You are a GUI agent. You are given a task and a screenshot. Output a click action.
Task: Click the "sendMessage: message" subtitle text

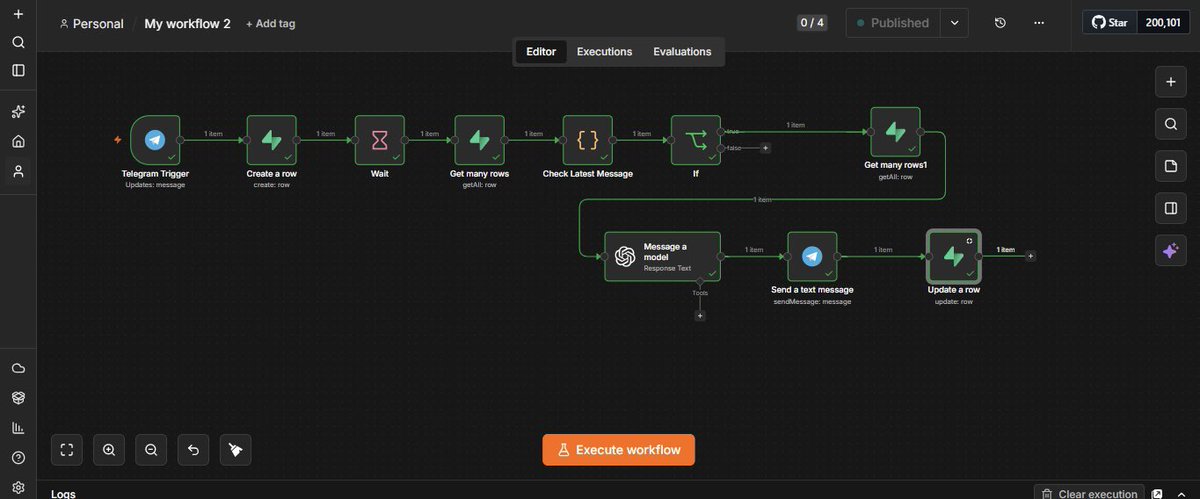(x=812, y=301)
